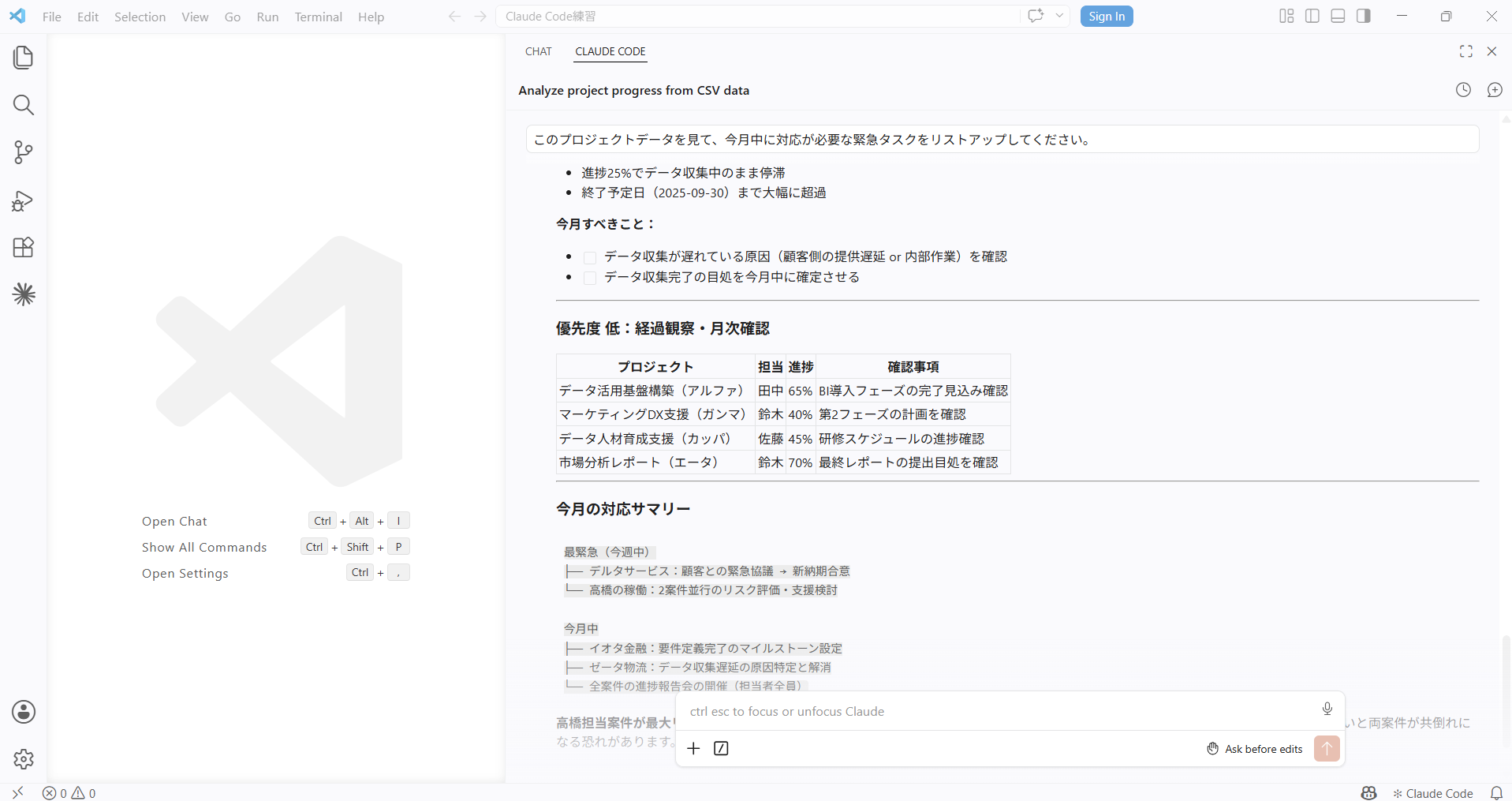Screen dimensions: 1512x801
Task: Click the Go Back arrow in title bar
Action: (454, 17)
